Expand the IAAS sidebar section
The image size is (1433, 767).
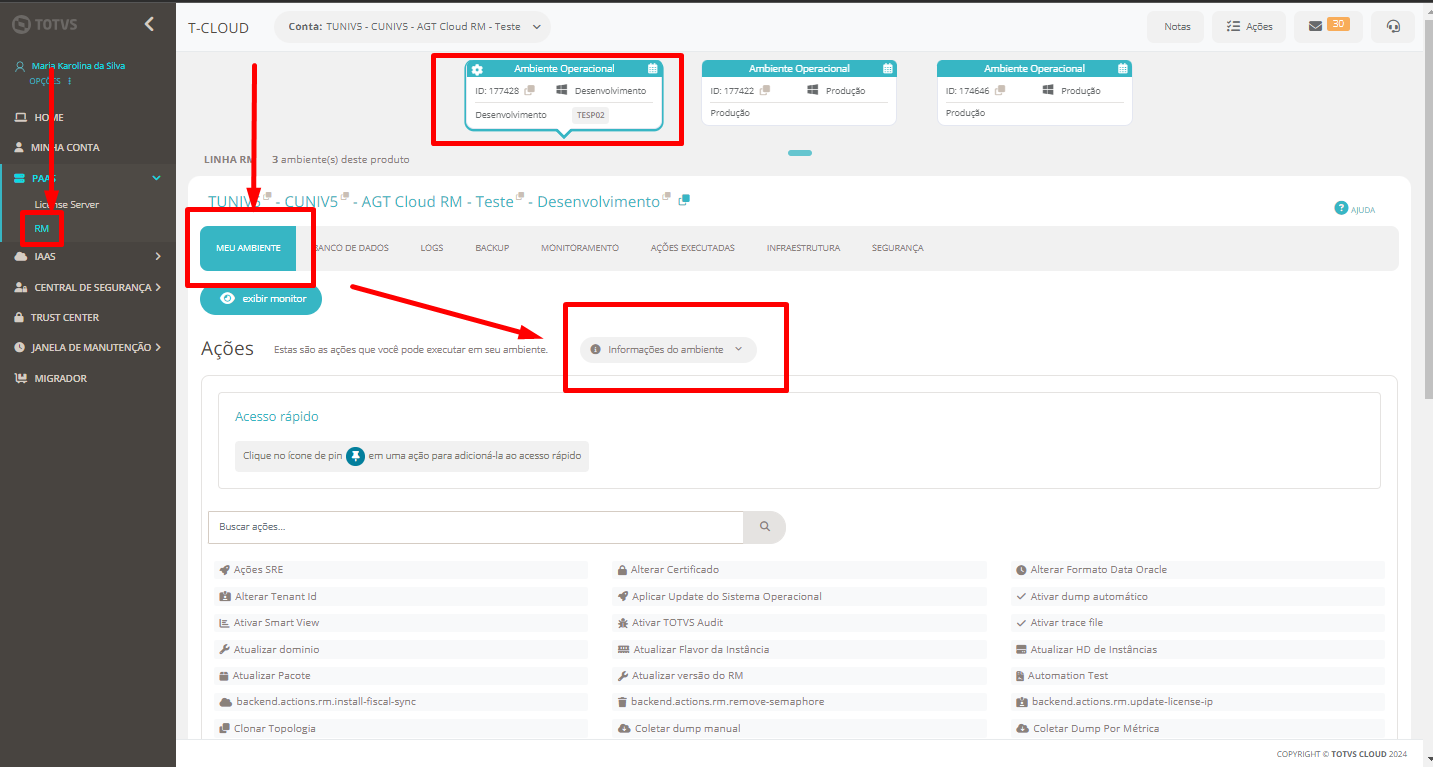[158, 256]
